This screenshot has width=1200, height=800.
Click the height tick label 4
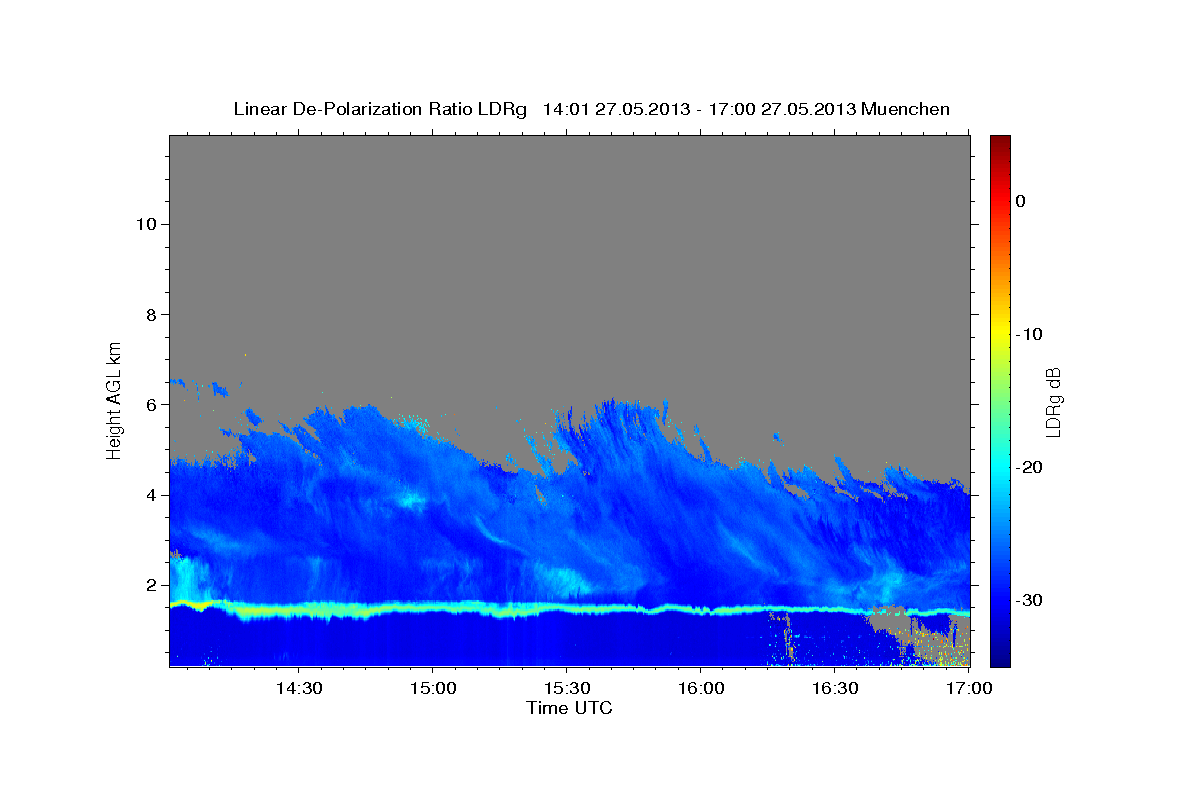tap(152, 494)
